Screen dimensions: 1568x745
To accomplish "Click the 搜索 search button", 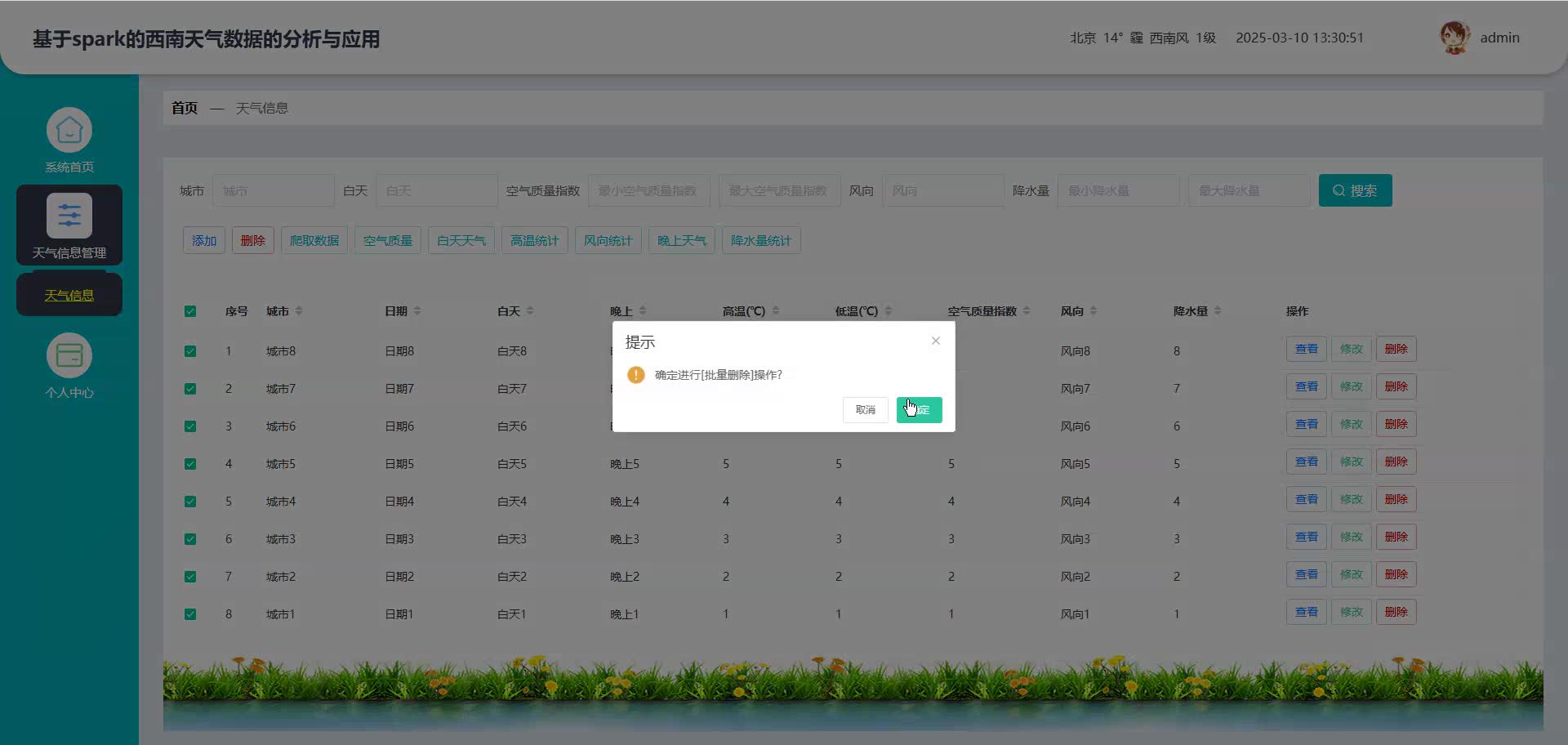I will coord(1355,190).
